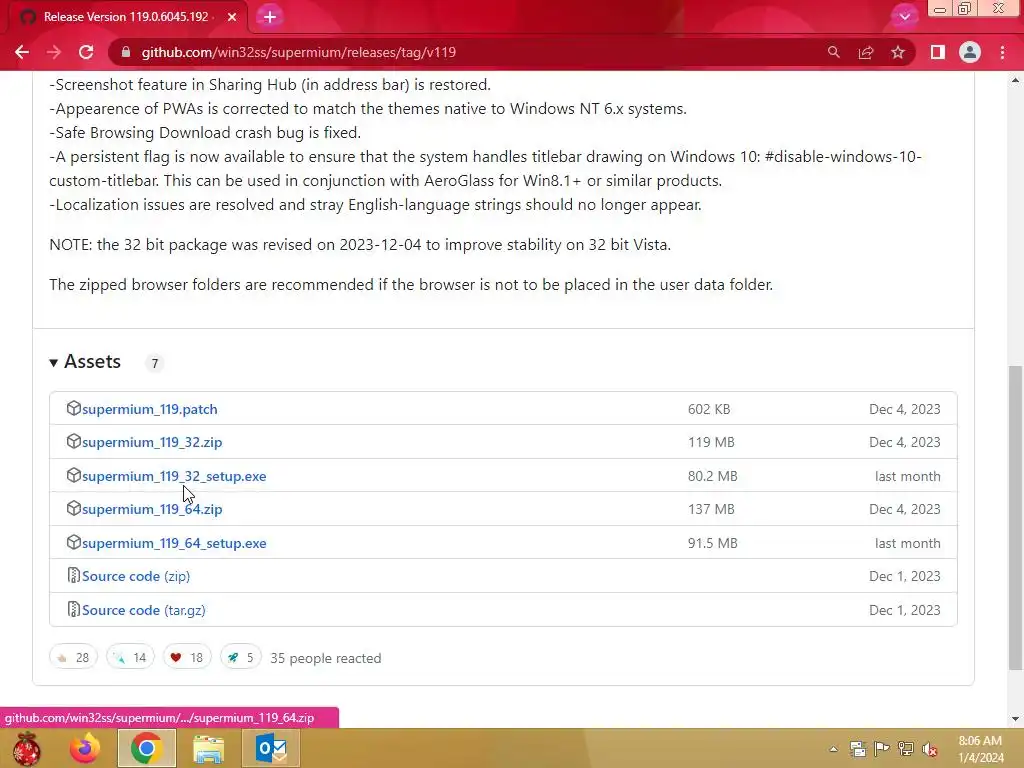Click the lock icon in address bar

[126, 52]
